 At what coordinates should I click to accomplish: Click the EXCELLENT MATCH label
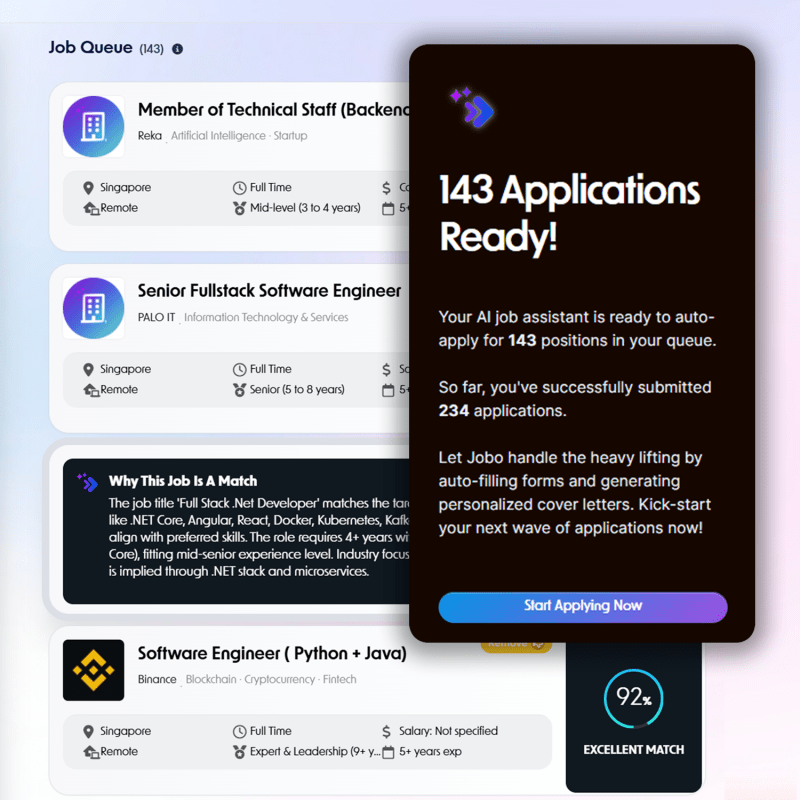tap(634, 749)
